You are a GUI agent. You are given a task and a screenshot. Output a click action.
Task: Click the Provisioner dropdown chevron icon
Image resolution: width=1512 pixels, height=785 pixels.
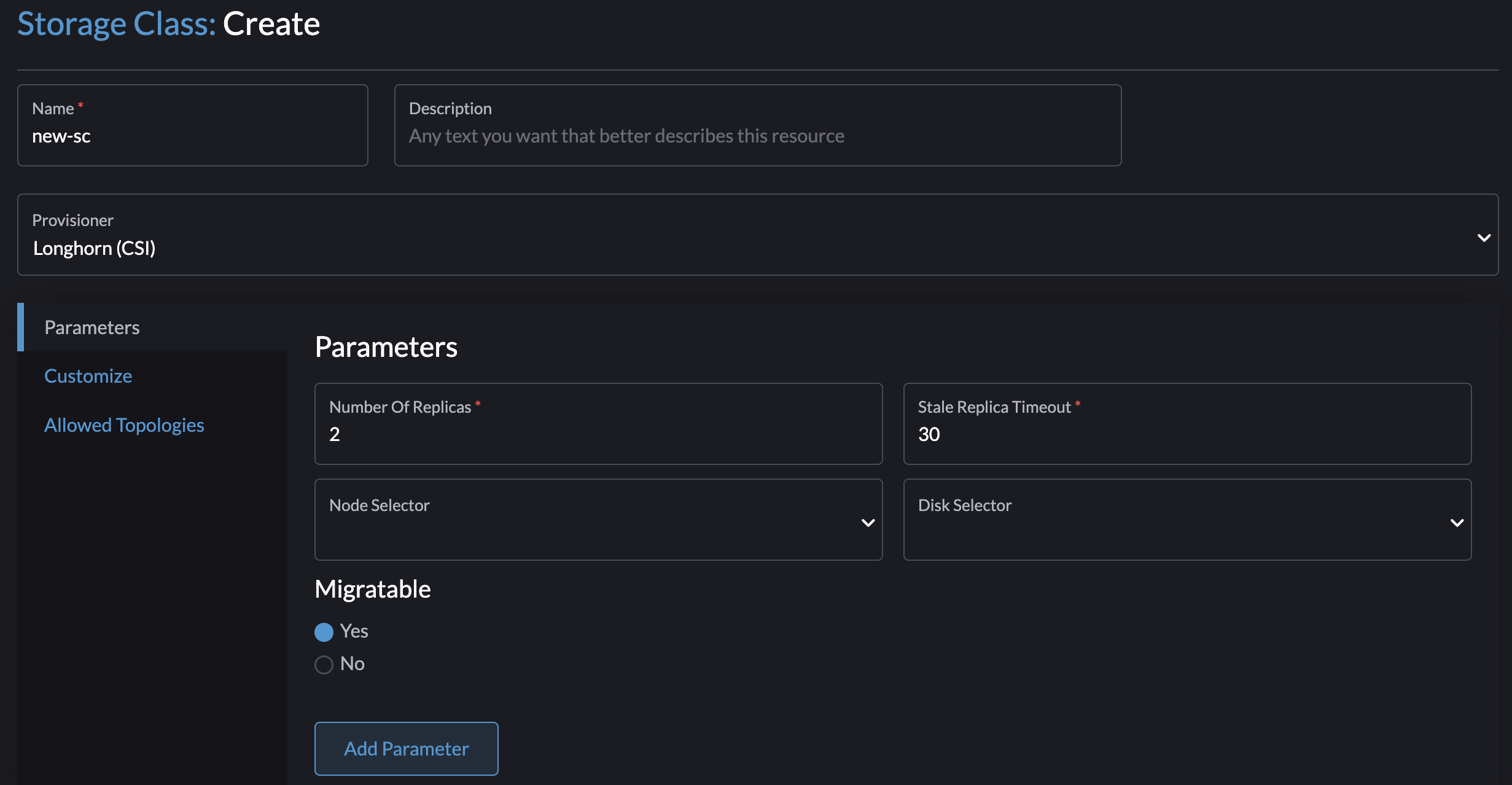[1484, 238]
